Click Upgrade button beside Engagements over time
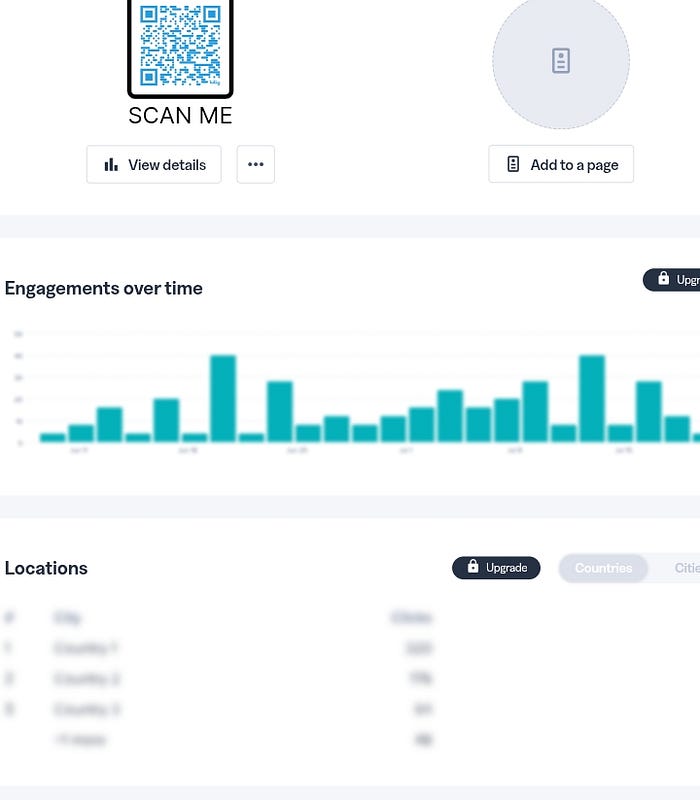Image resolution: width=700 pixels, height=800 pixels. (671, 280)
